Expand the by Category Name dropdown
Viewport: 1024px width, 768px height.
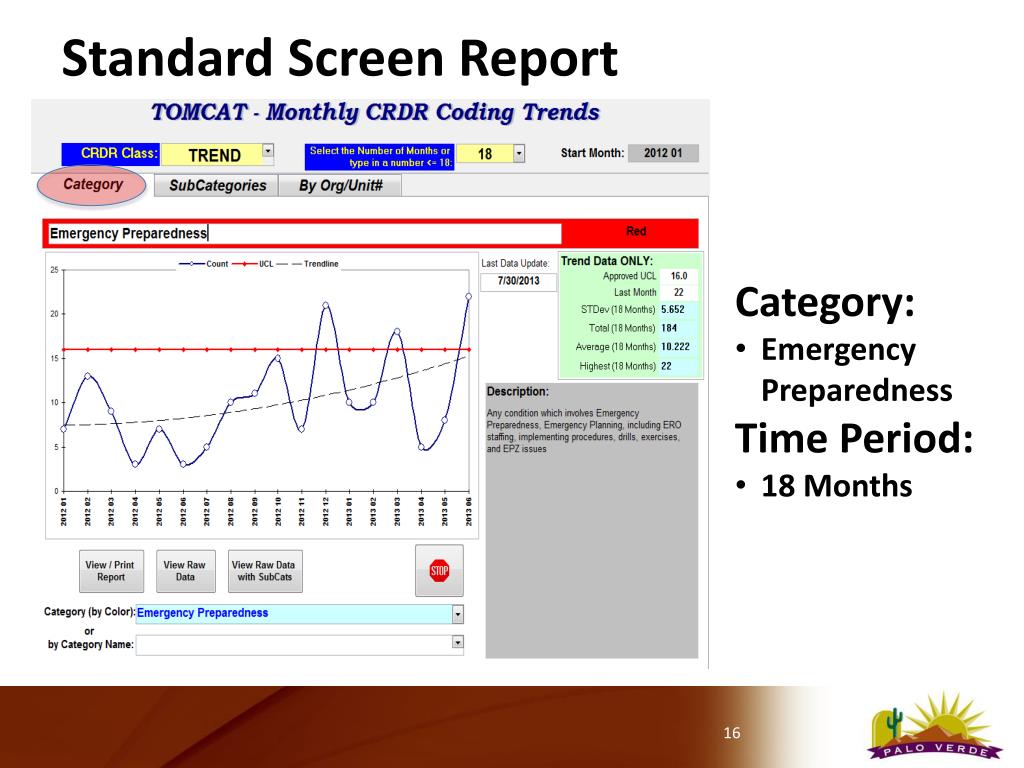click(x=458, y=643)
